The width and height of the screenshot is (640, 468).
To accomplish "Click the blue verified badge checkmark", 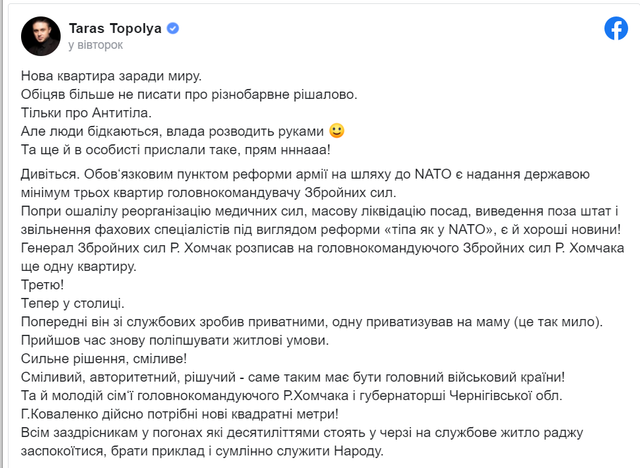I will [173, 28].
